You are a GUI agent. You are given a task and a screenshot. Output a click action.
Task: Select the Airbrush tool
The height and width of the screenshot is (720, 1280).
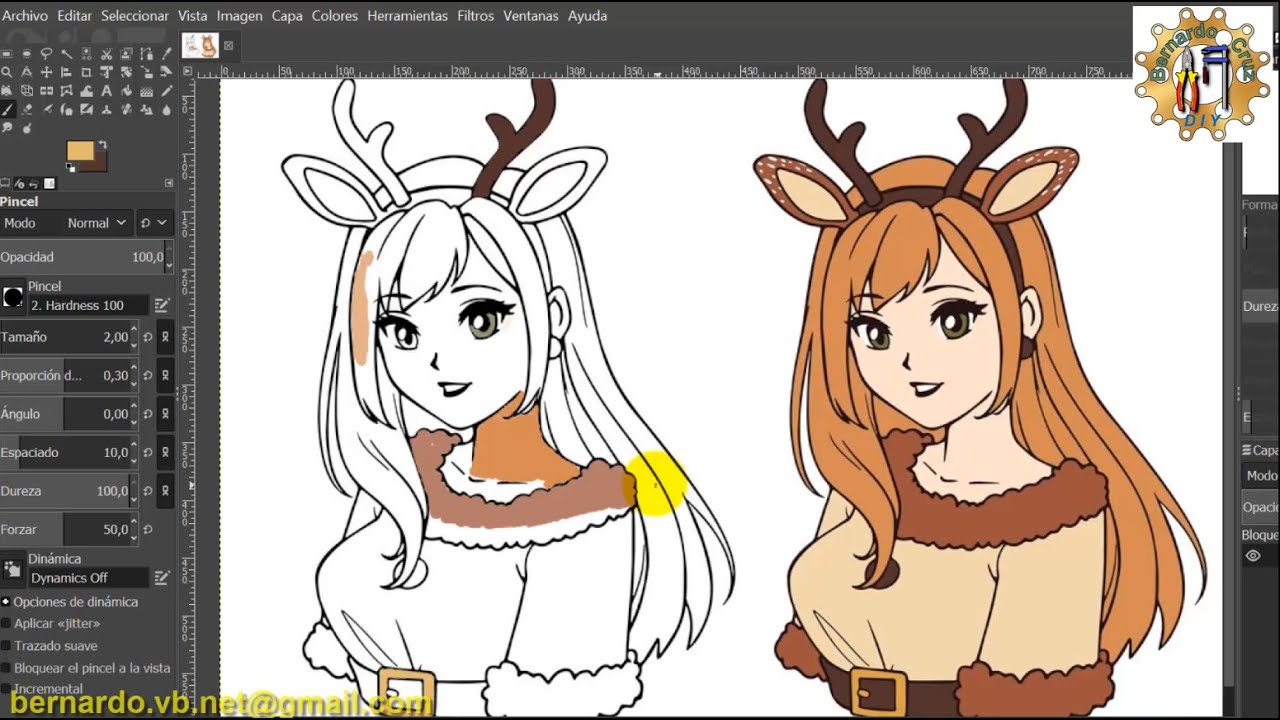(x=46, y=110)
